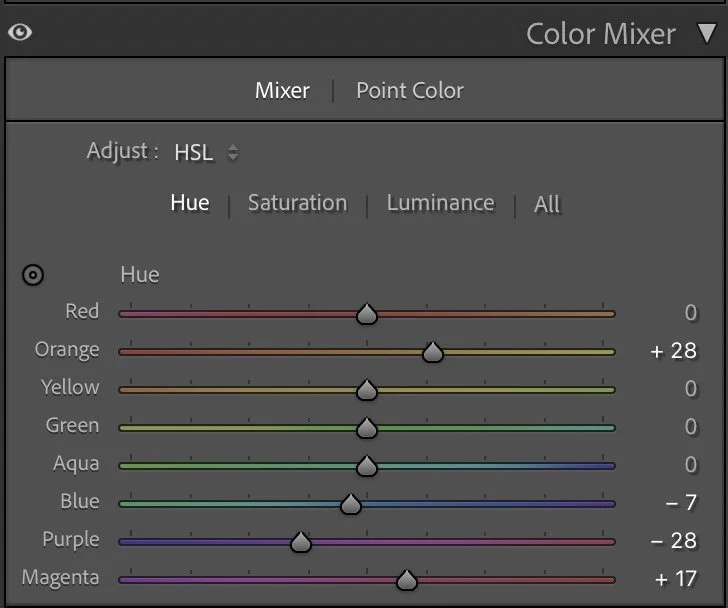Click the Yellow slider label
This screenshot has height=608, width=728.
[x=70, y=388]
